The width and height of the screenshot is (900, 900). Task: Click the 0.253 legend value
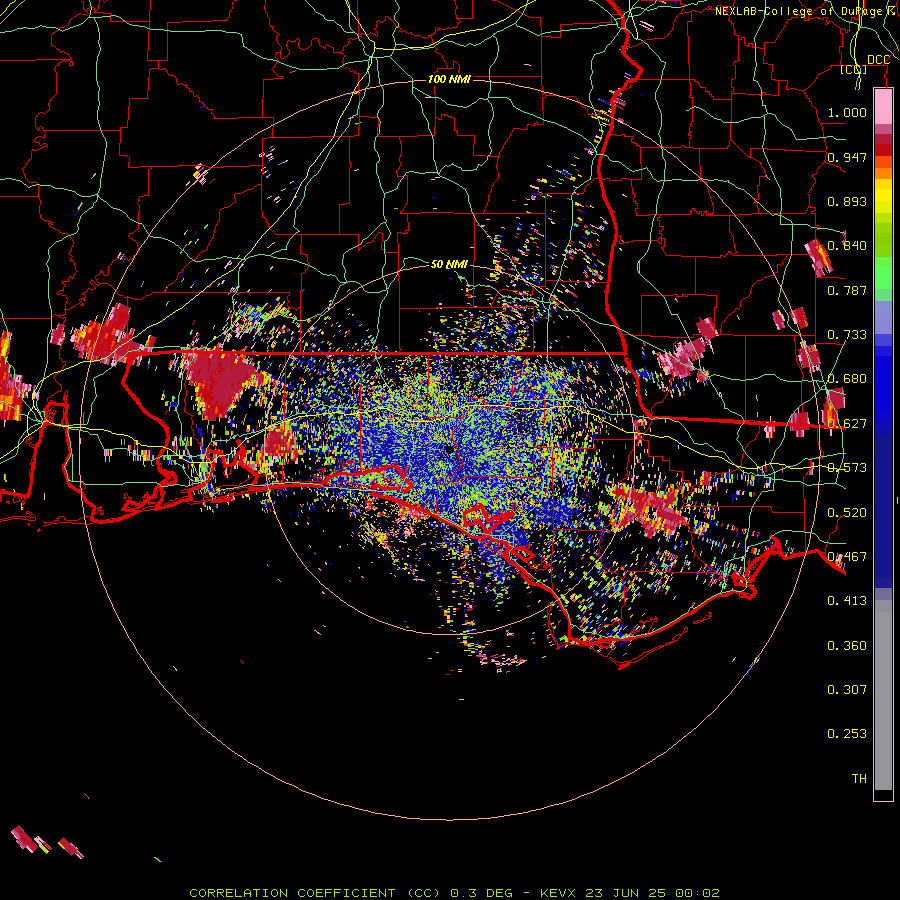coord(847,734)
